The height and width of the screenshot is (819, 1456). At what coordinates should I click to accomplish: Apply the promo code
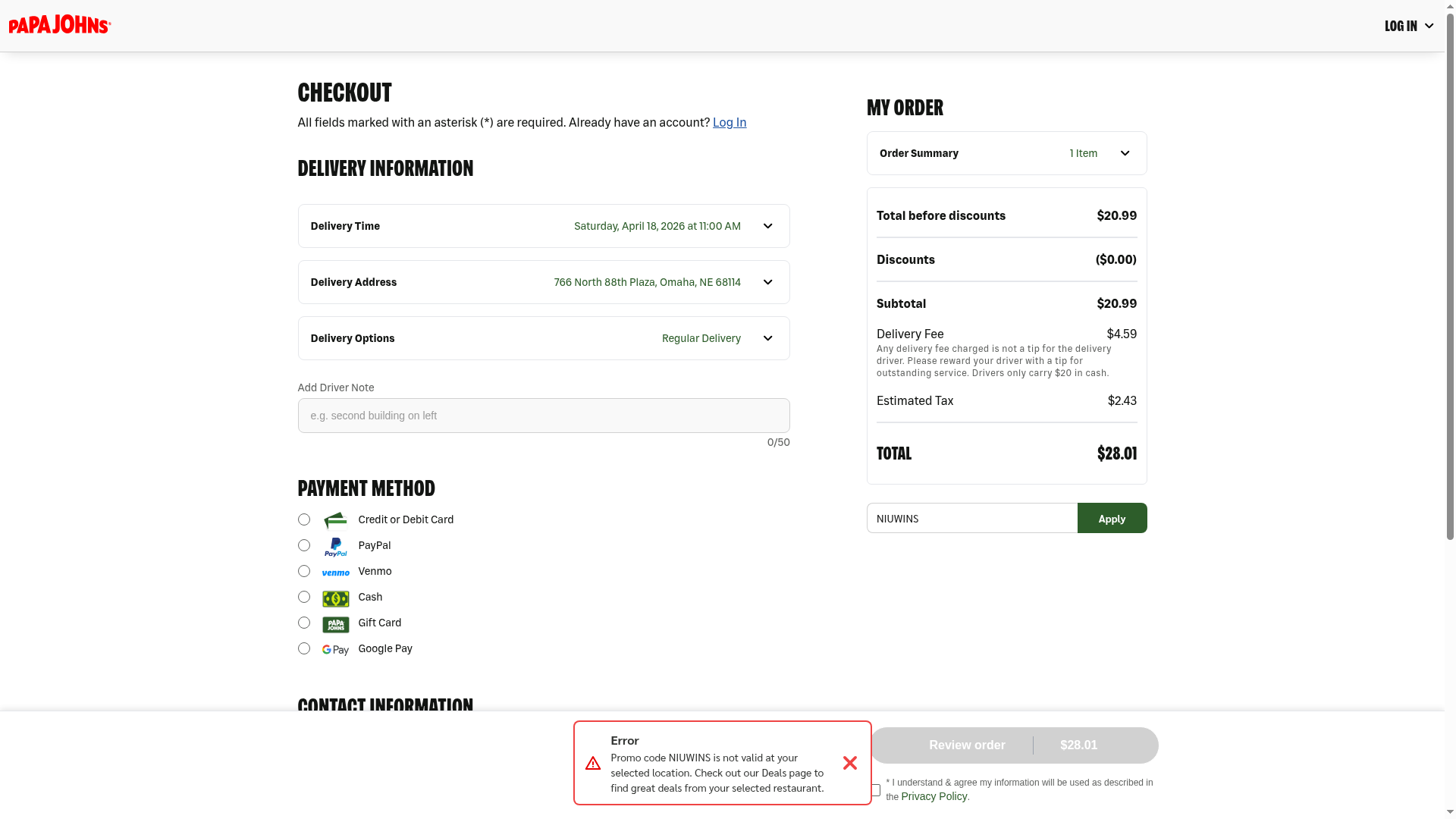click(x=1112, y=518)
